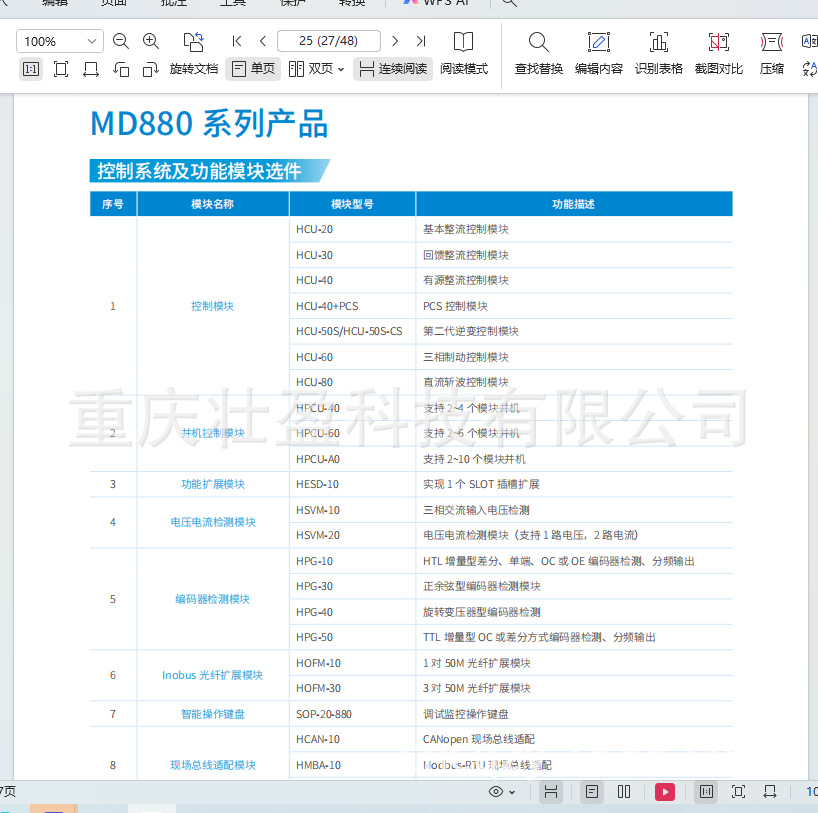Go to the first page
The height and width of the screenshot is (813, 818).
click(x=236, y=41)
